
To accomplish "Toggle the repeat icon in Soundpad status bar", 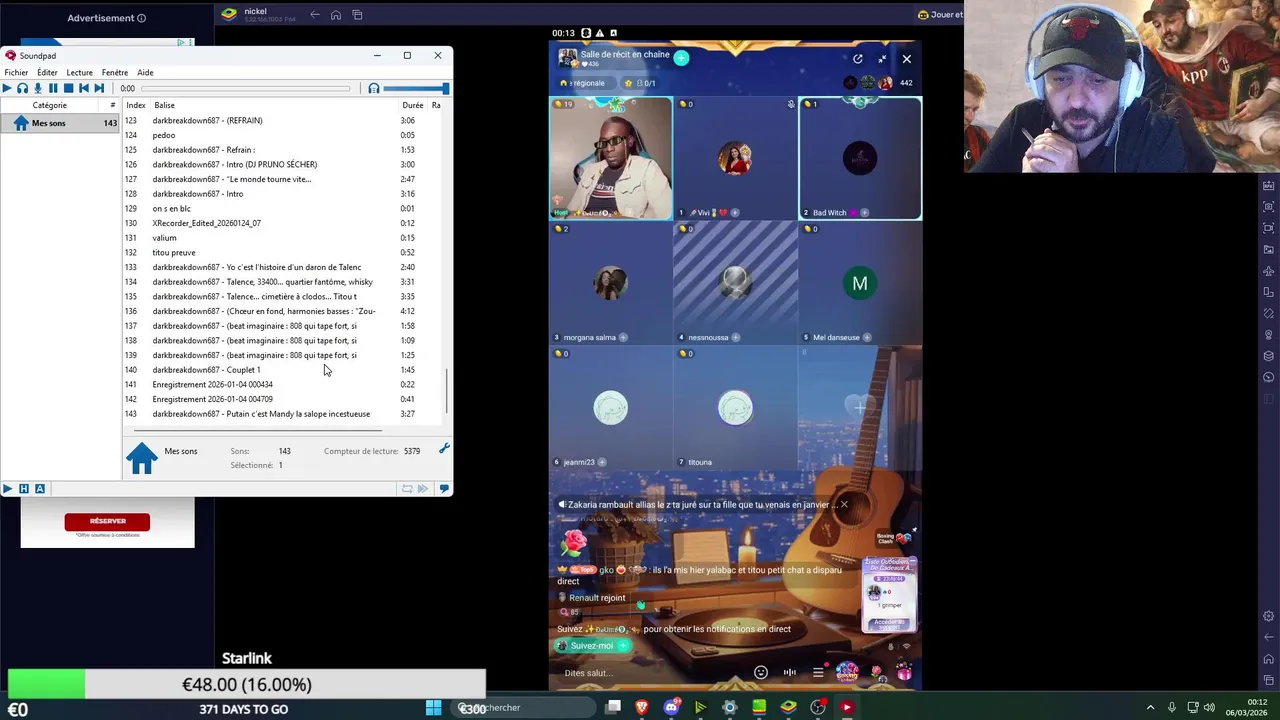I will (407, 489).
